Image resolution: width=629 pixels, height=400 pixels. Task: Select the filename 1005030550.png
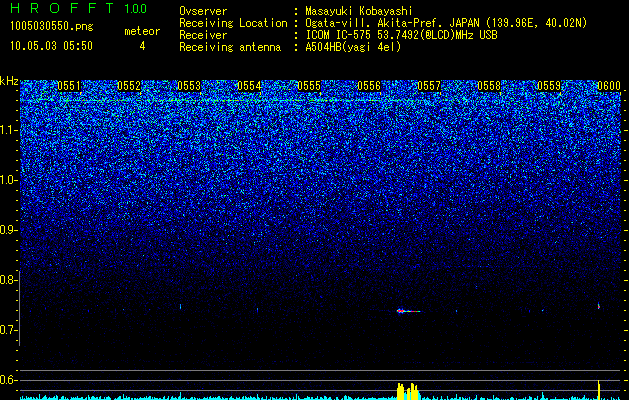coord(52,27)
